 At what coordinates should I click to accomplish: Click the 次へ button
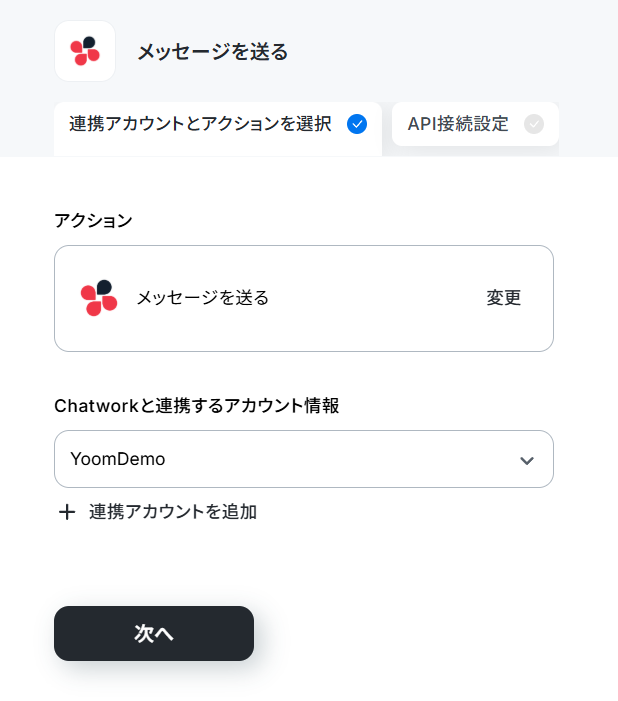tap(154, 633)
